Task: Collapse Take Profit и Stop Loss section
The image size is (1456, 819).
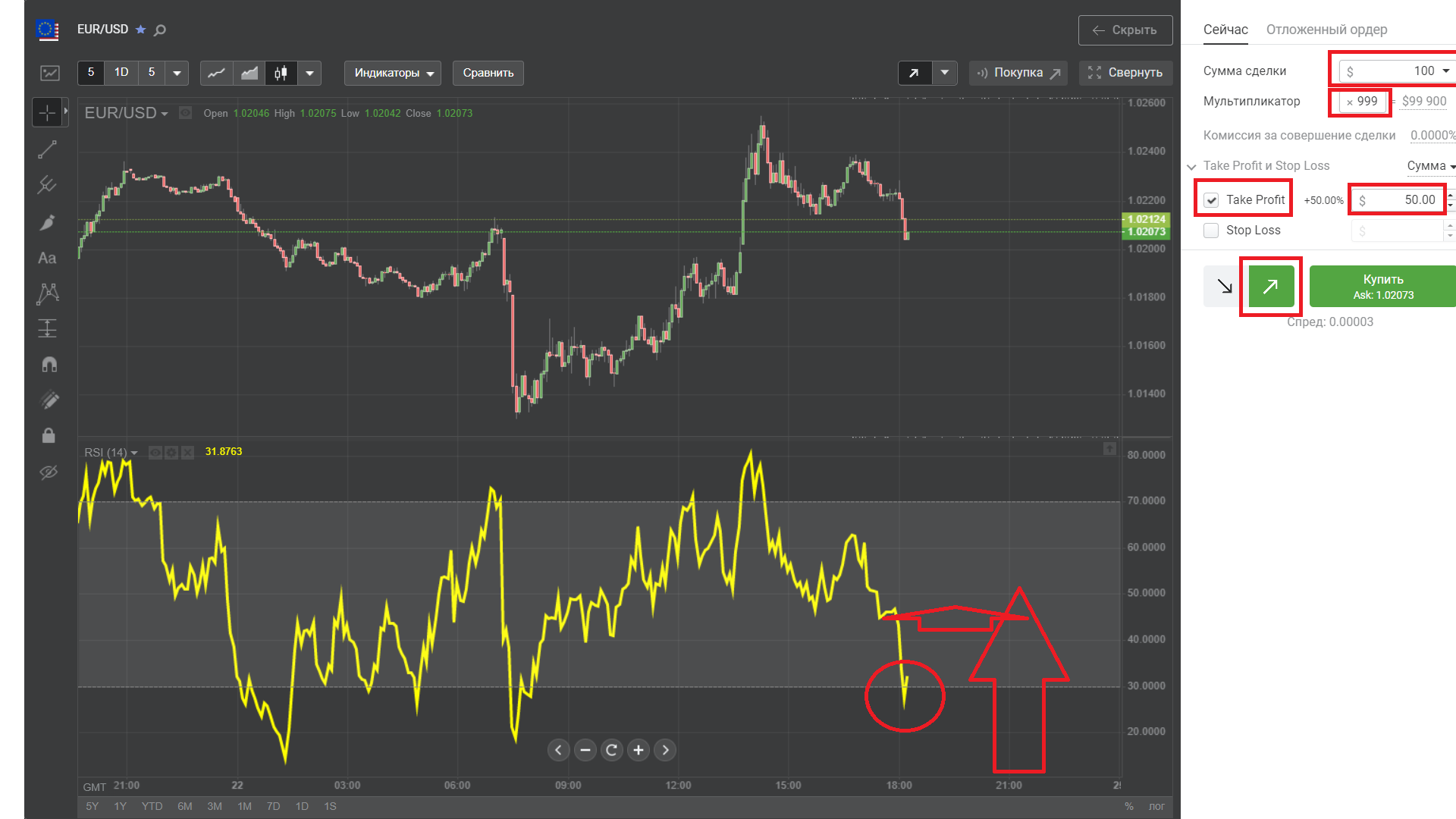Action: point(1191,166)
